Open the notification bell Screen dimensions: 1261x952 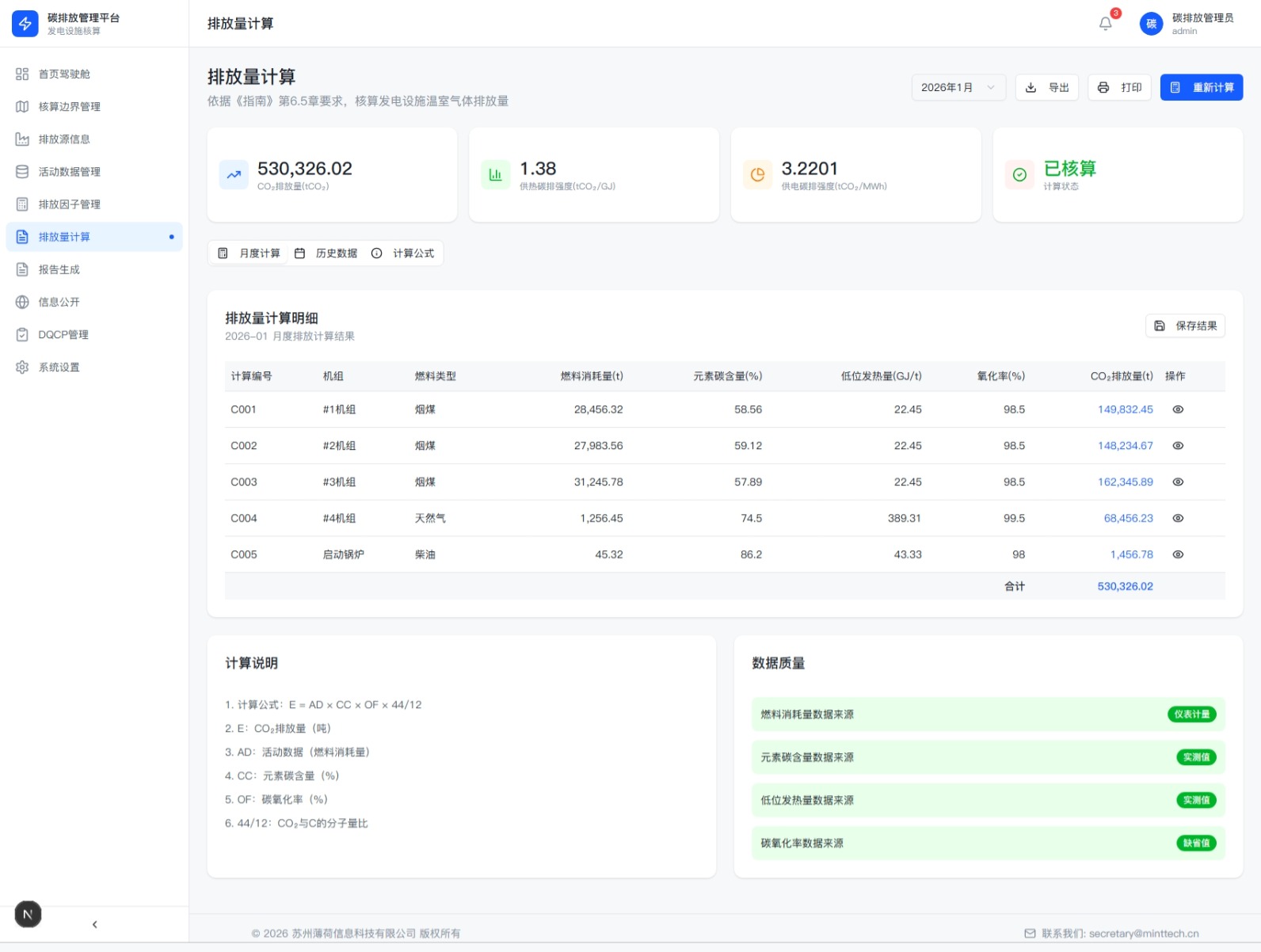click(x=1106, y=24)
